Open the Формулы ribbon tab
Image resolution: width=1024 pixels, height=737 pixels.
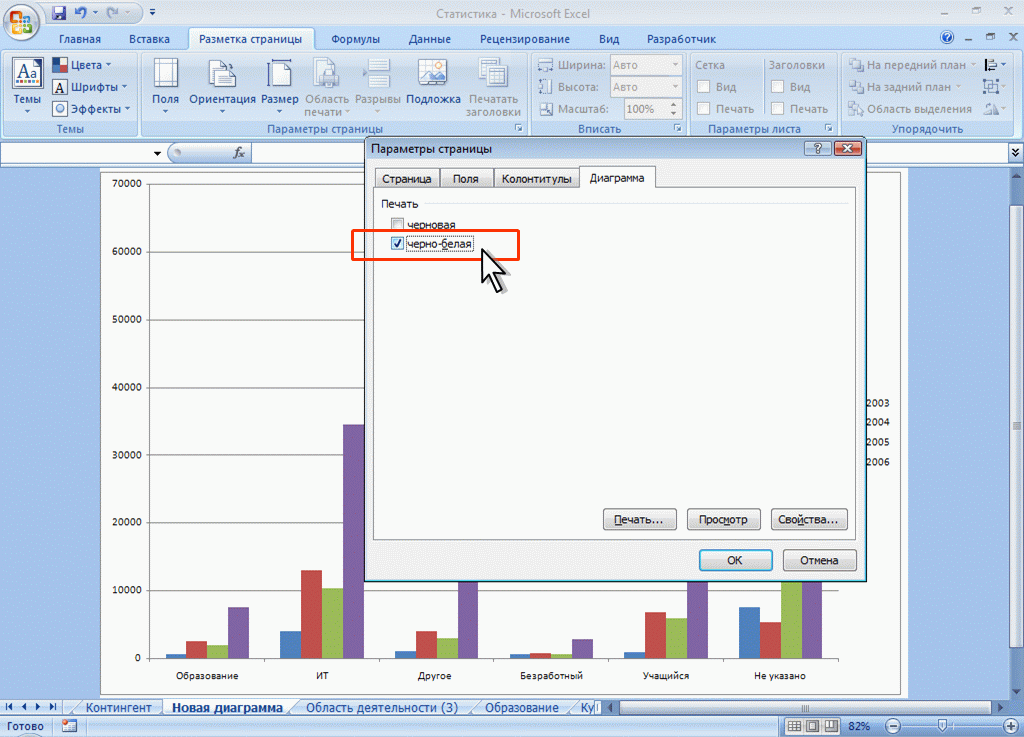pyautogui.click(x=355, y=39)
